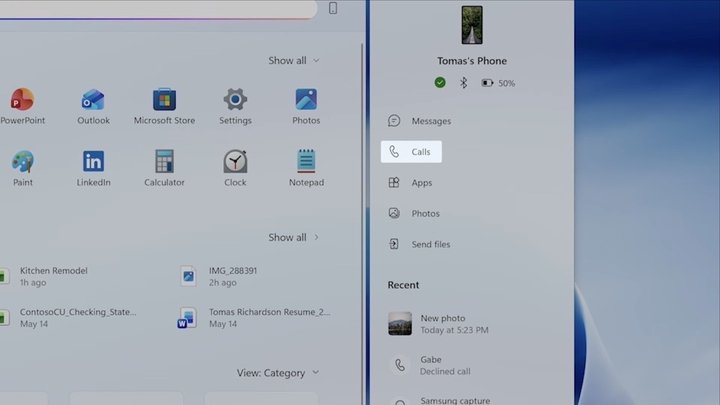720x405 pixels.
Task: Click the 50% battery text
Action: coord(506,83)
